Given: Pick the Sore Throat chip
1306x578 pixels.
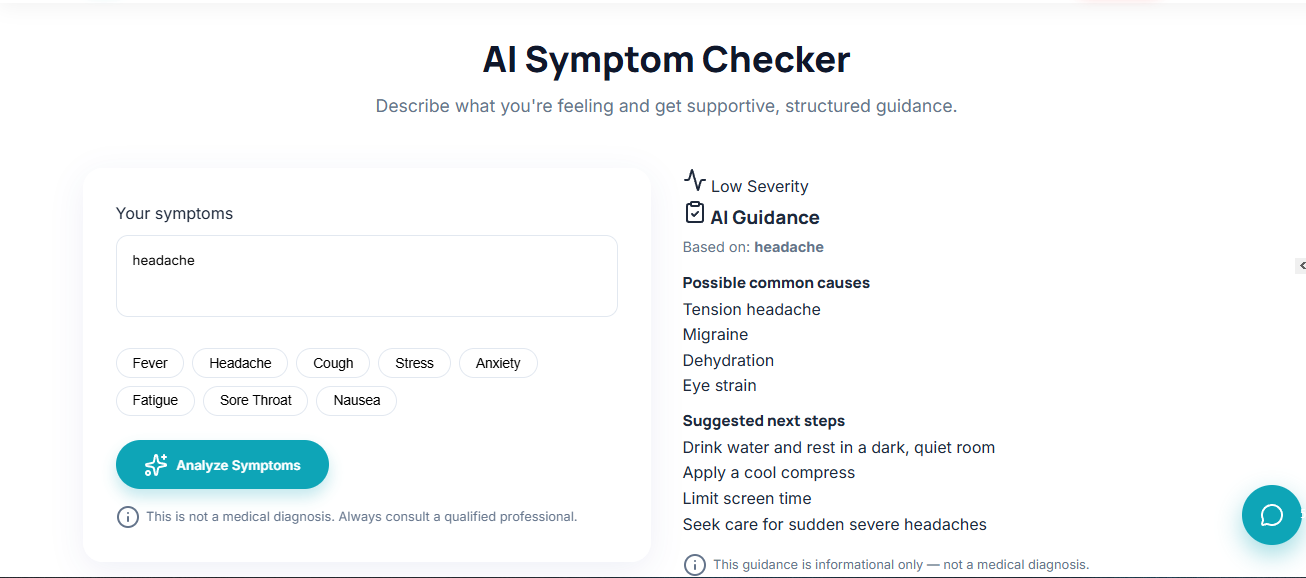Looking at the screenshot, I should pyautogui.click(x=256, y=400).
